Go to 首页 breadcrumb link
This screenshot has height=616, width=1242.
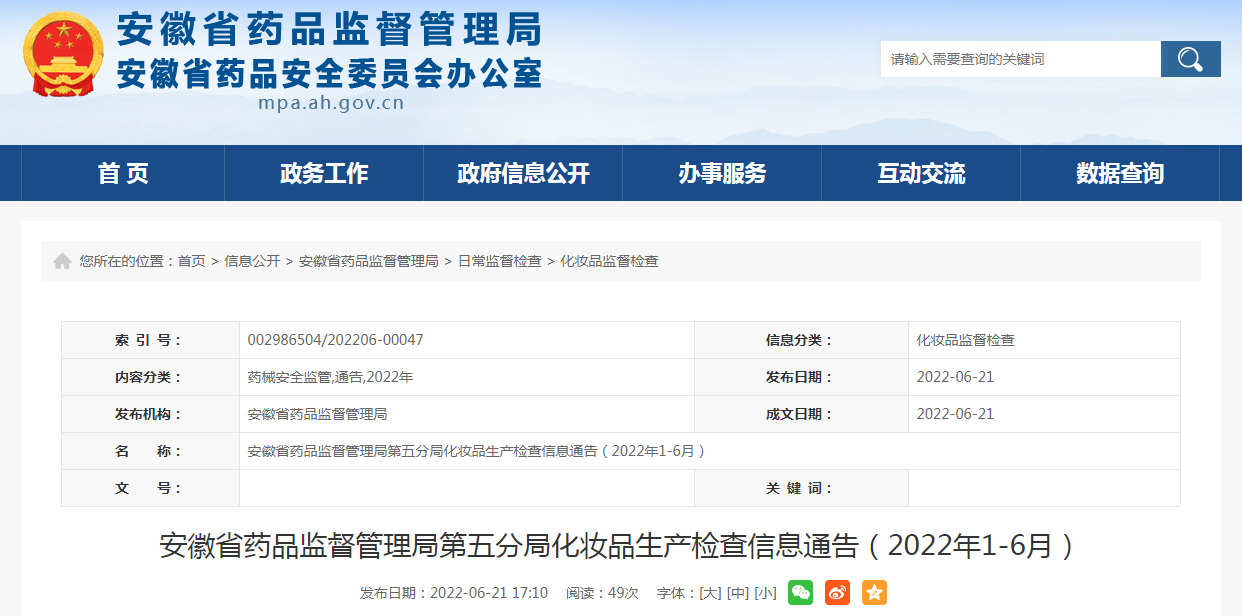(192, 261)
